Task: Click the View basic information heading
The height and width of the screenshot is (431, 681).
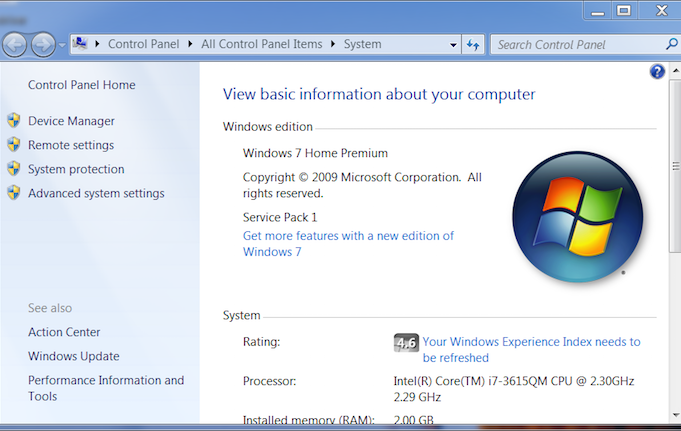Action: click(x=379, y=94)
